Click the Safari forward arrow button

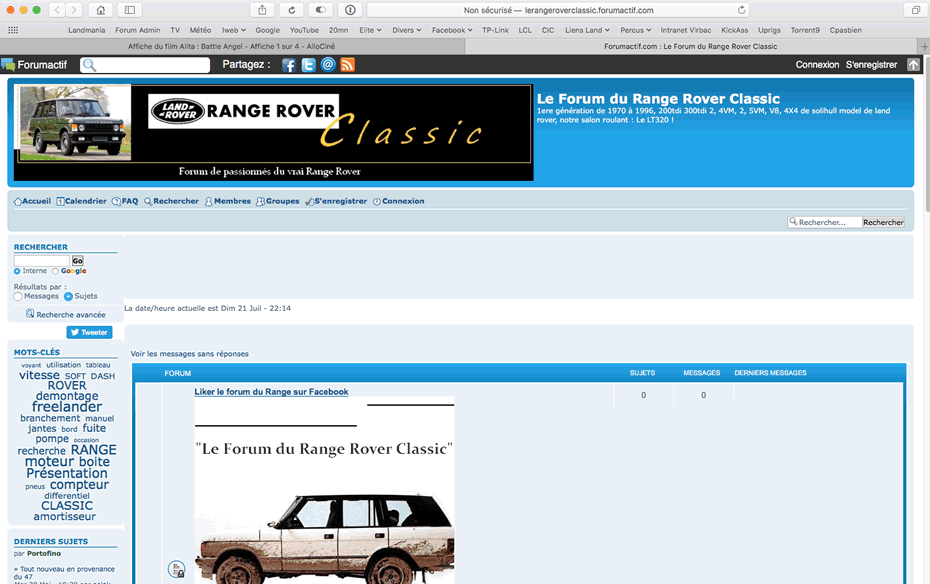click(74, 10)
